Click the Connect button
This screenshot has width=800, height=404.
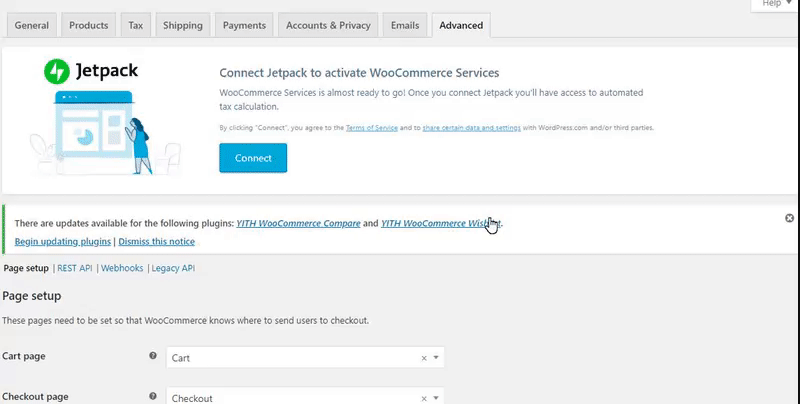pyautogui.click(x=253, y=158)
